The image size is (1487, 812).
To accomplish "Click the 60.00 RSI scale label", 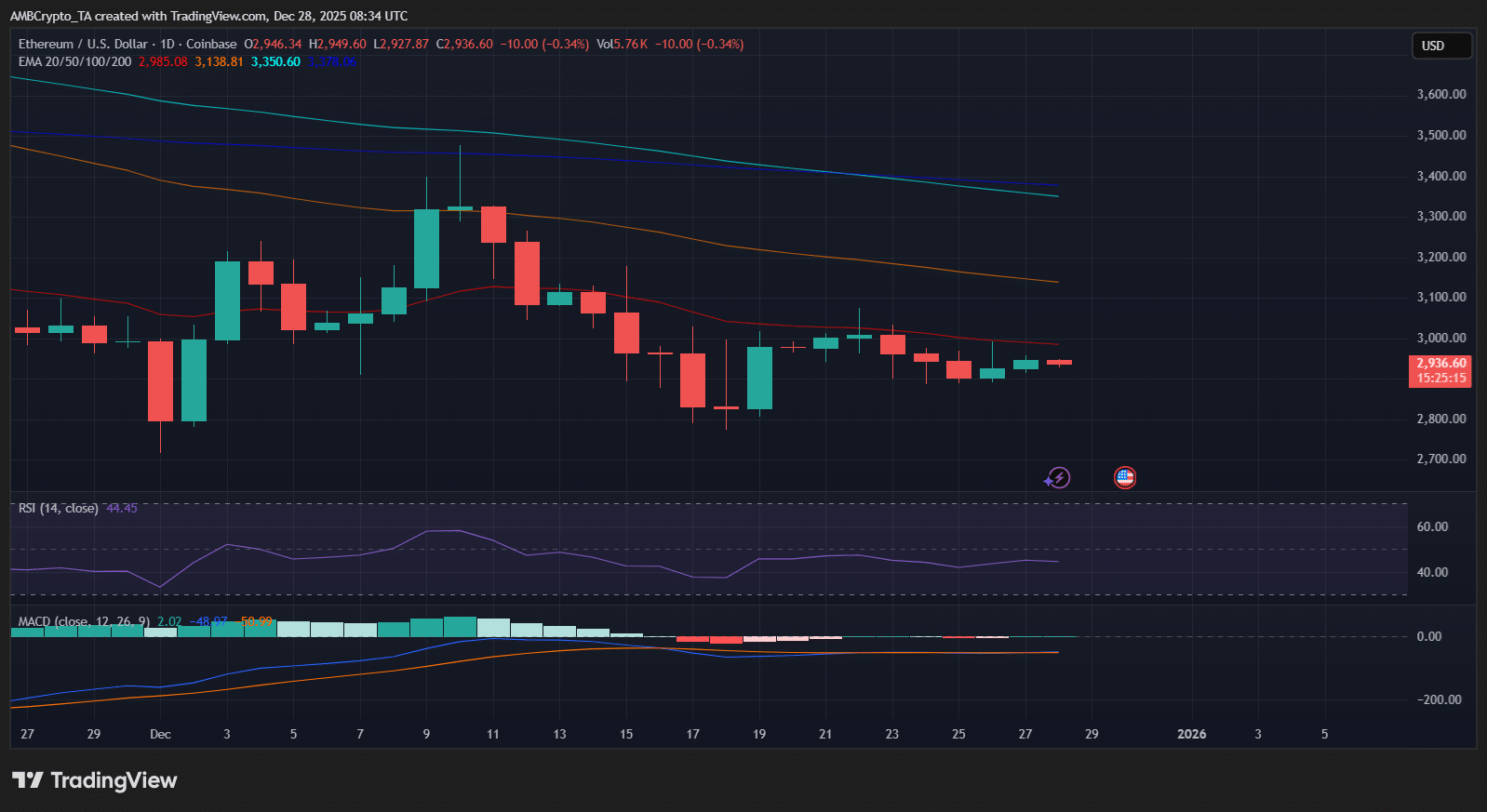I will click(x=1433, y=526).
